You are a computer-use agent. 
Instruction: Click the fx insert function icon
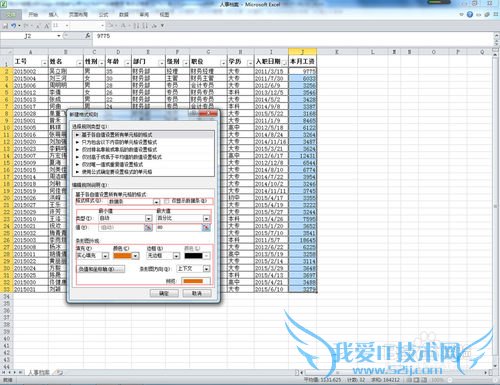coord(88,36)
